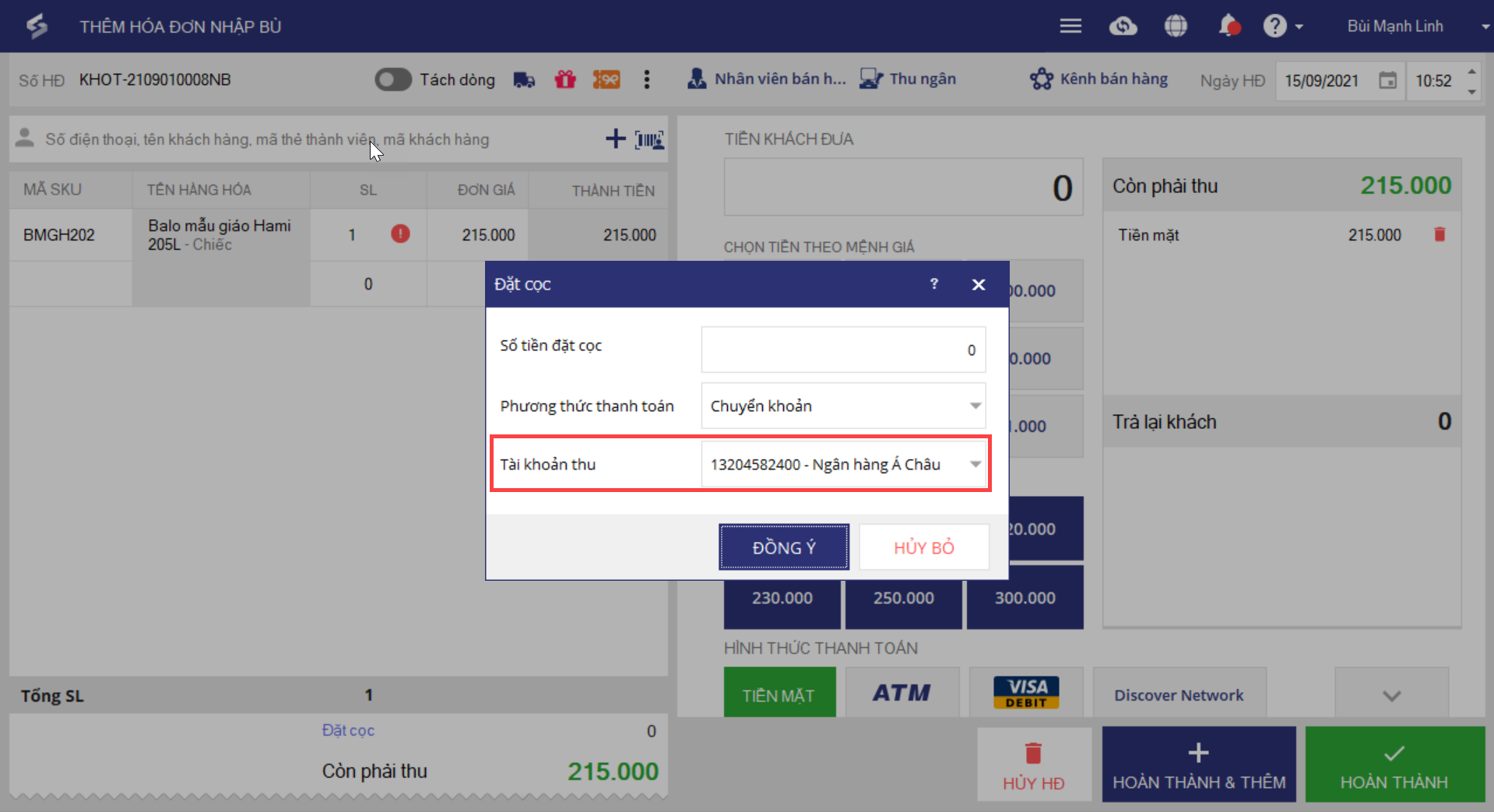Click HOÀN THÀNH & THÊM

coord(1199,765)
